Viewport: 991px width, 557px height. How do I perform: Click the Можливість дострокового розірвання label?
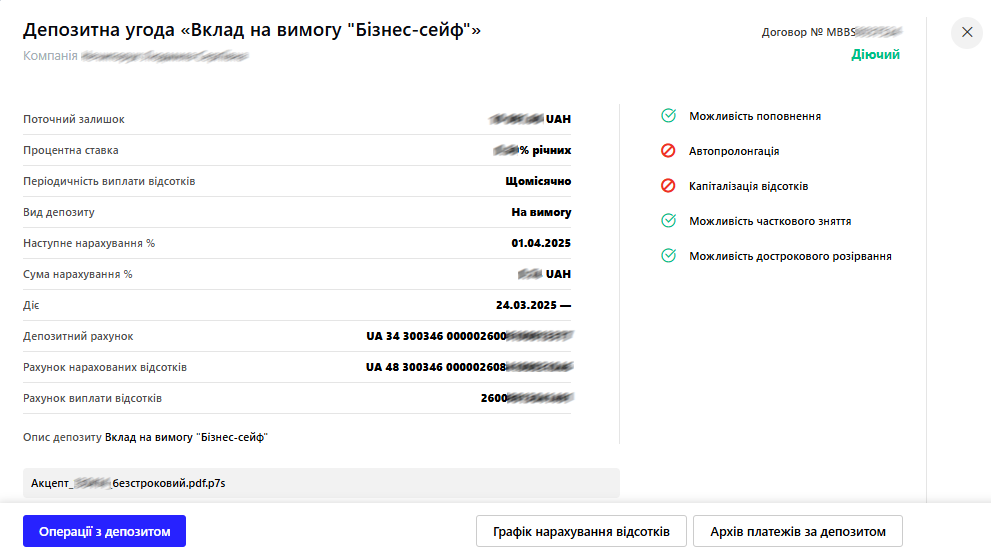pos(790,256)
